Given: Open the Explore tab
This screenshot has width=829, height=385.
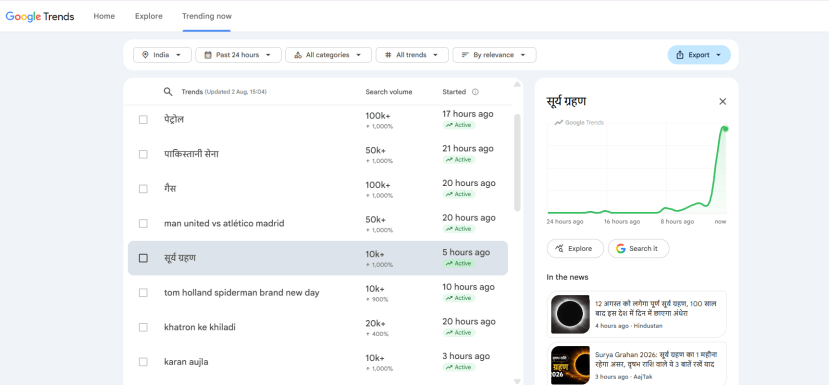Looking at the screenshot, I should 149,16.
